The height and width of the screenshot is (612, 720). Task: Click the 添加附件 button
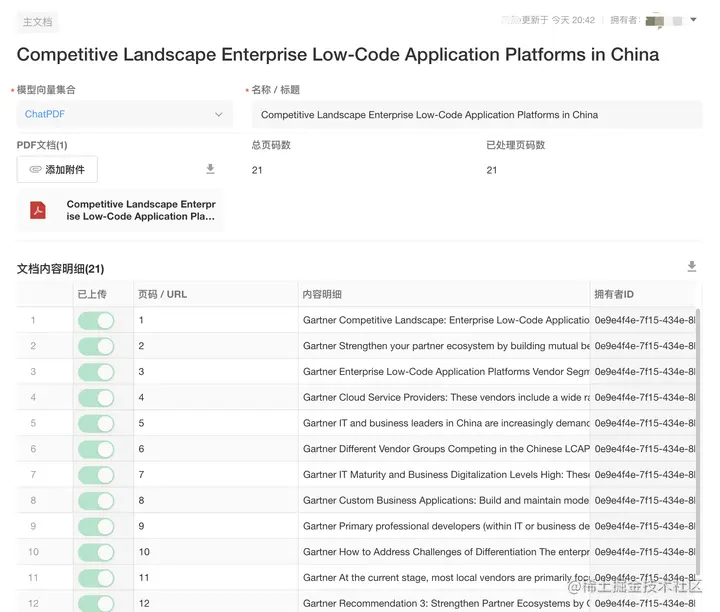click(57, 169)
